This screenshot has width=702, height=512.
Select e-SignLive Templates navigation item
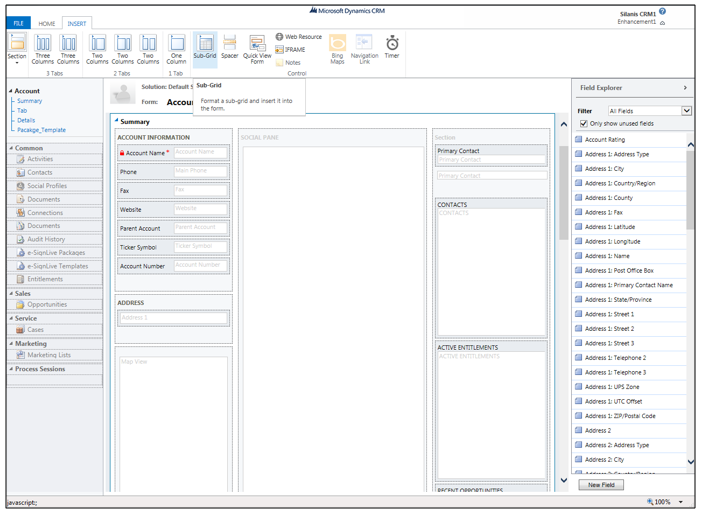click(x=55, y=266)
